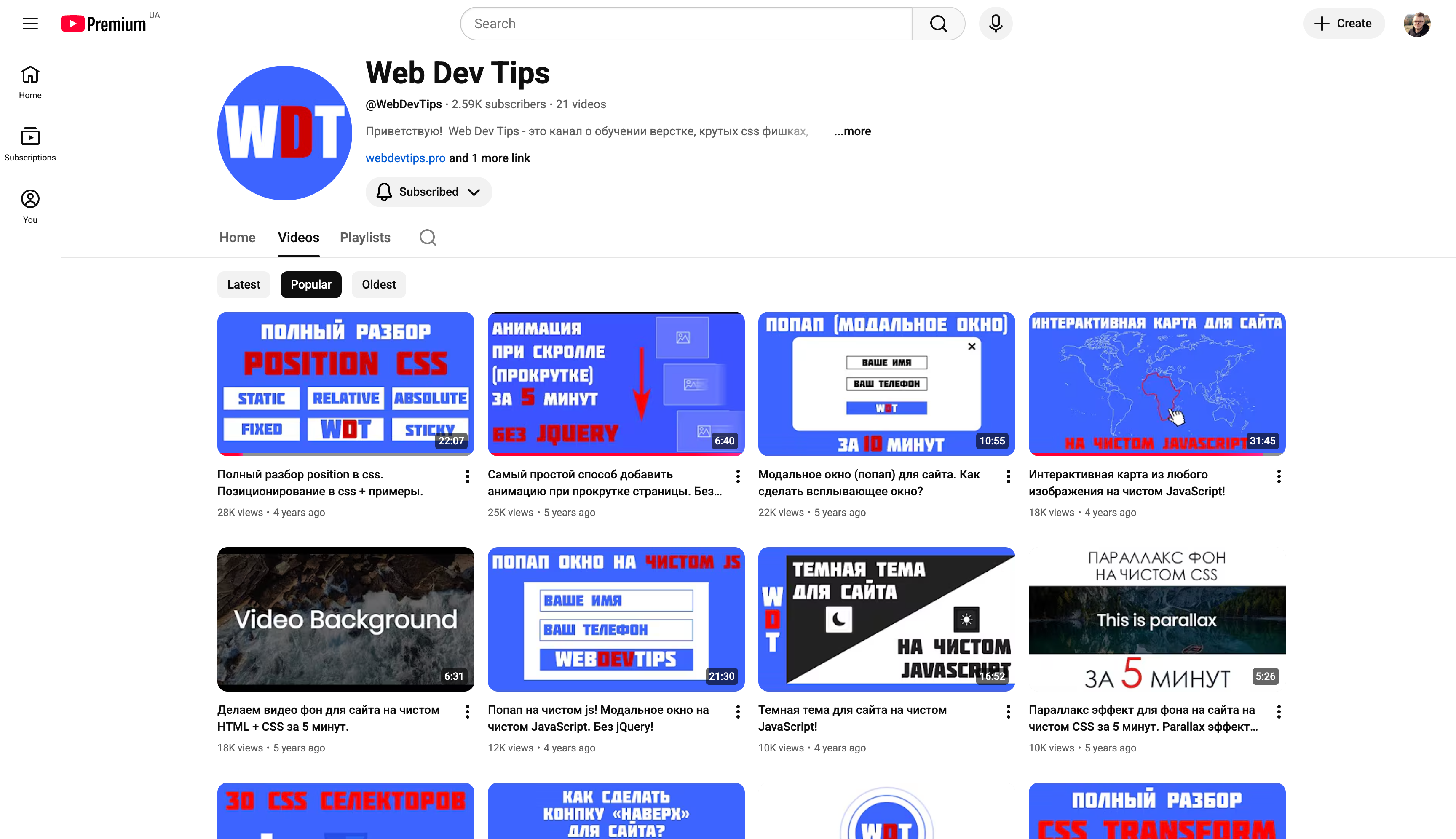This screenshot has height=839, width=1456.
Task: Open options for Position CSS video
Action: (467, 476)
